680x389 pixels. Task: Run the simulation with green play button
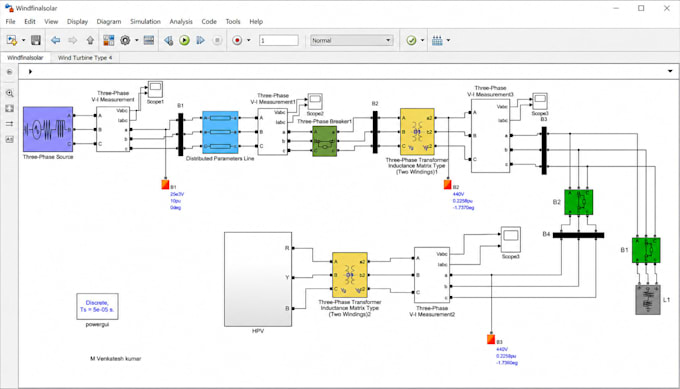click(184, 40)
